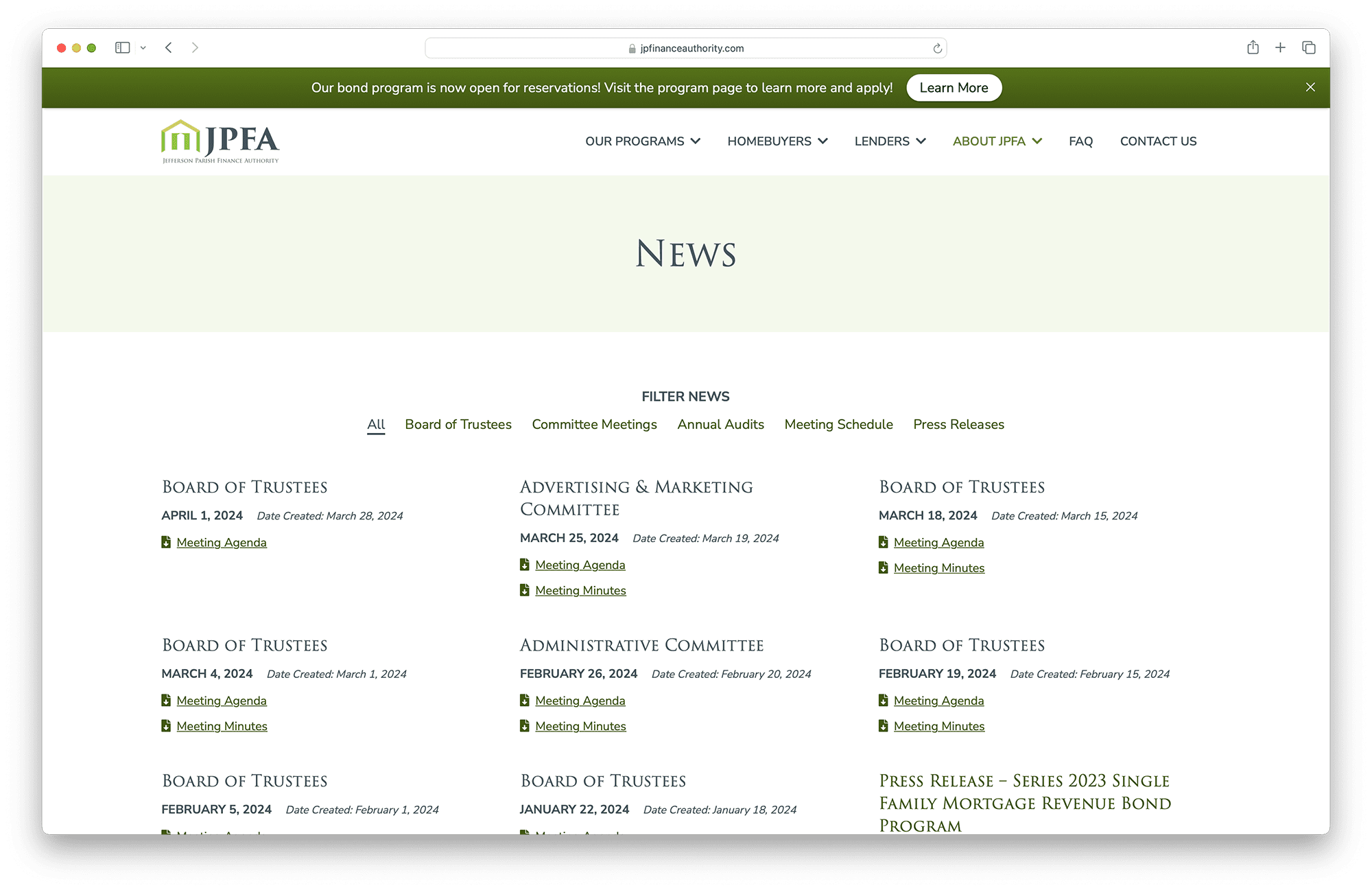Click the address bar showing jpfinanceauthority.com
The height and width of the screenshot is (890, 1372).
tap(685, 48)
